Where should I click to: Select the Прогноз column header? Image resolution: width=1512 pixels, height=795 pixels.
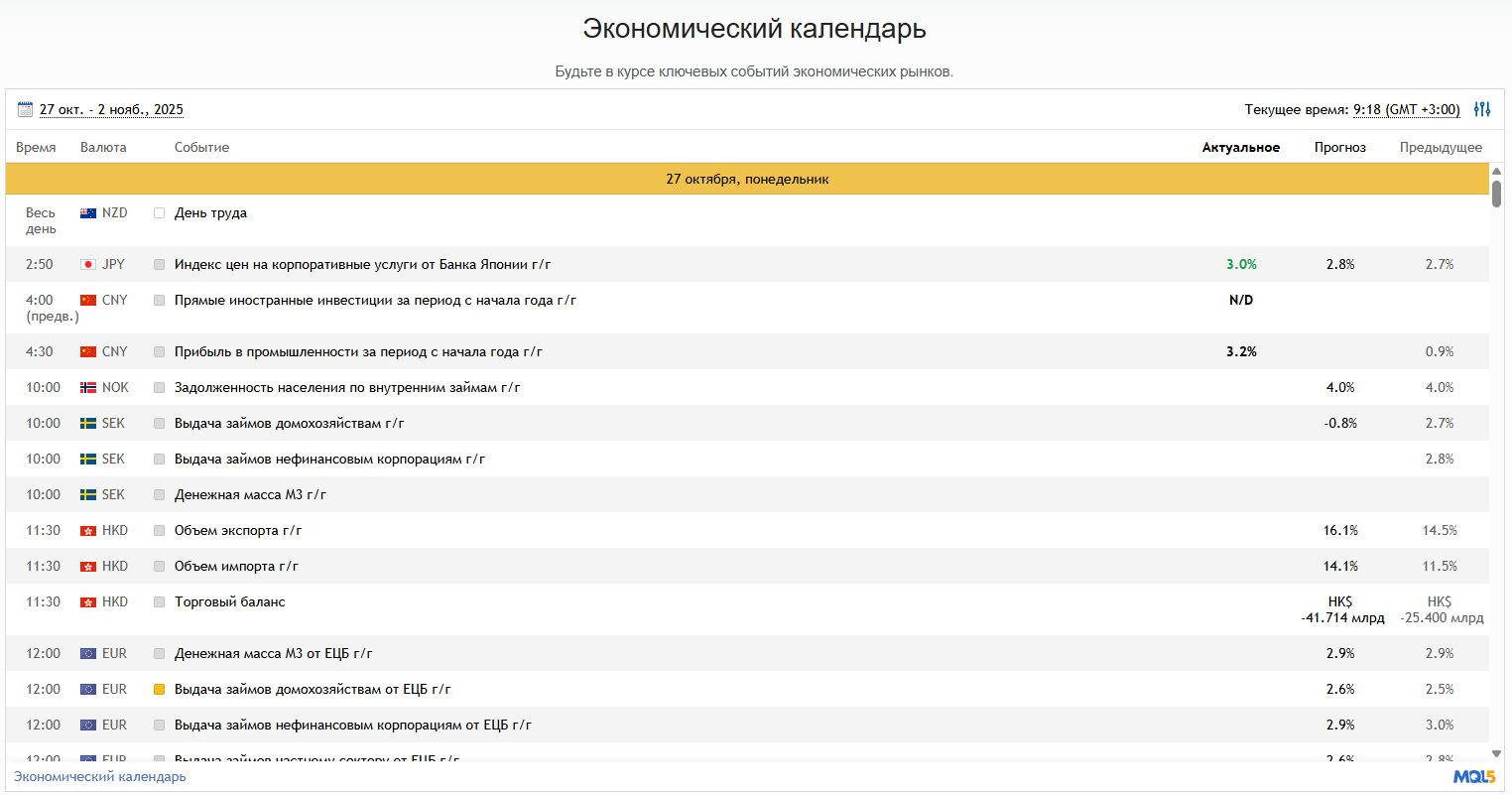click(1339, 148)
